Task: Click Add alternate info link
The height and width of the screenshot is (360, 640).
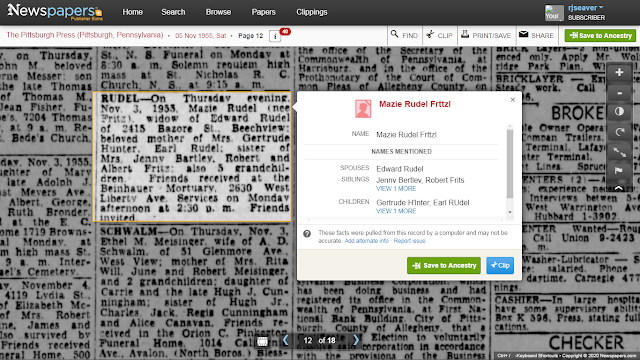Action: [x=367, y=241]
